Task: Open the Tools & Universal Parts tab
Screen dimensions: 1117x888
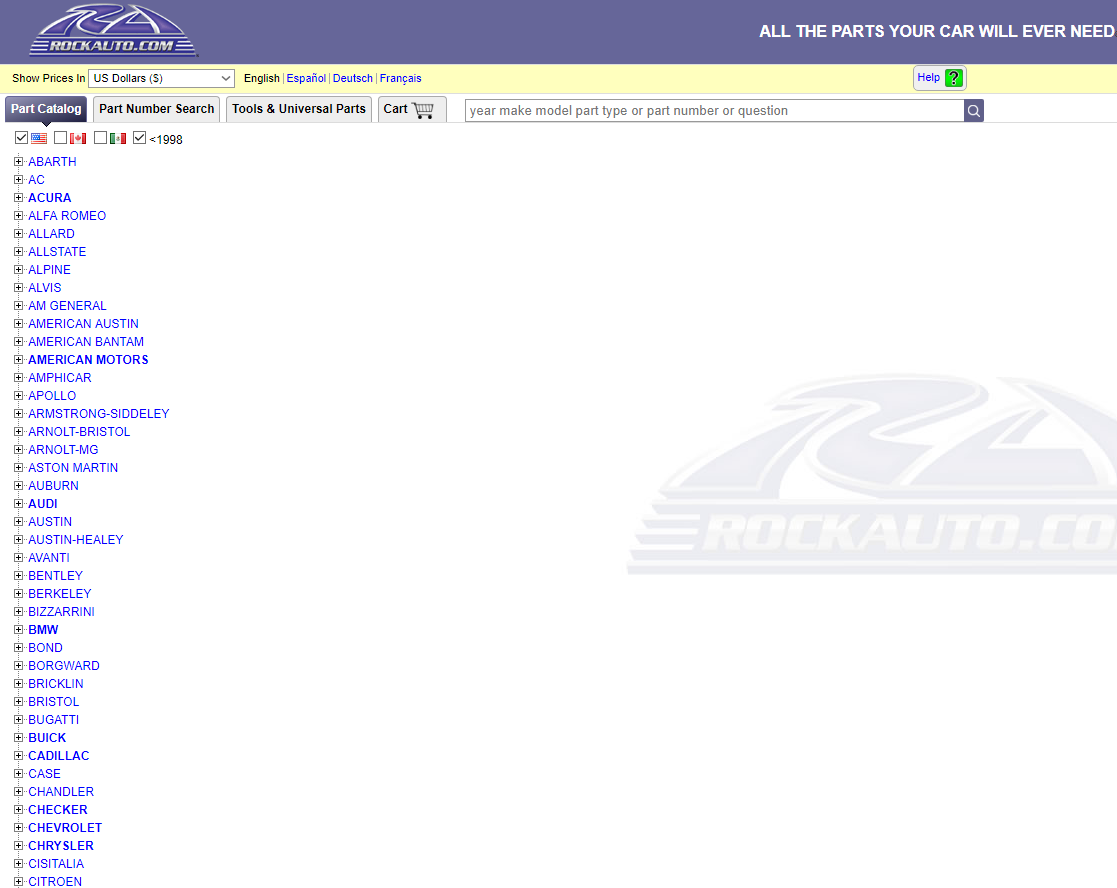Action: click(x=298, y=109)
